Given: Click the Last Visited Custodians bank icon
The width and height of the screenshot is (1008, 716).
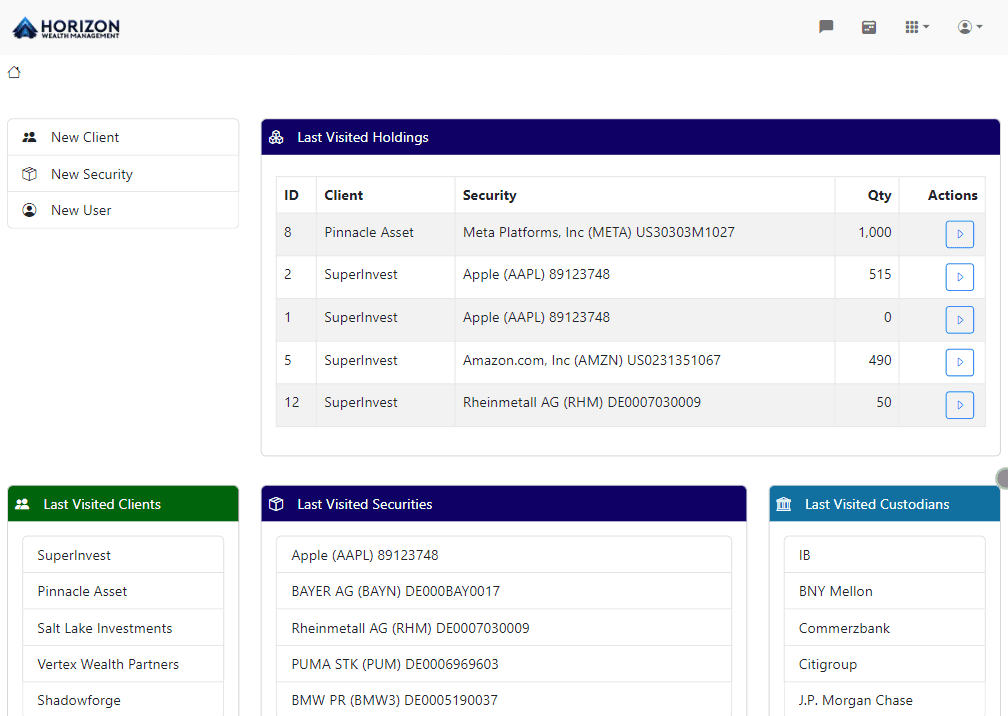Looking at the screenshot, I should pyautogui.click(x=784, y=505).
